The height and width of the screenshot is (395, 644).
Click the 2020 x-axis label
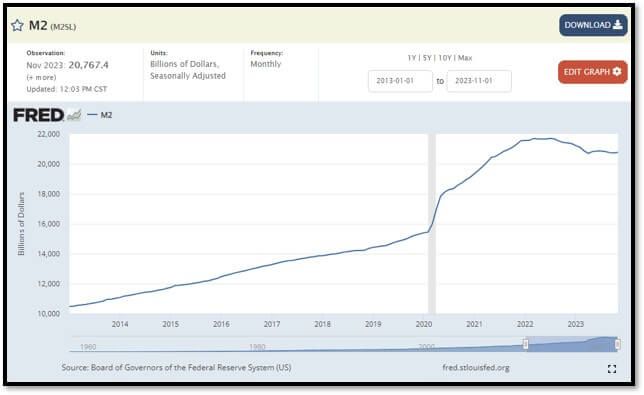423,324
